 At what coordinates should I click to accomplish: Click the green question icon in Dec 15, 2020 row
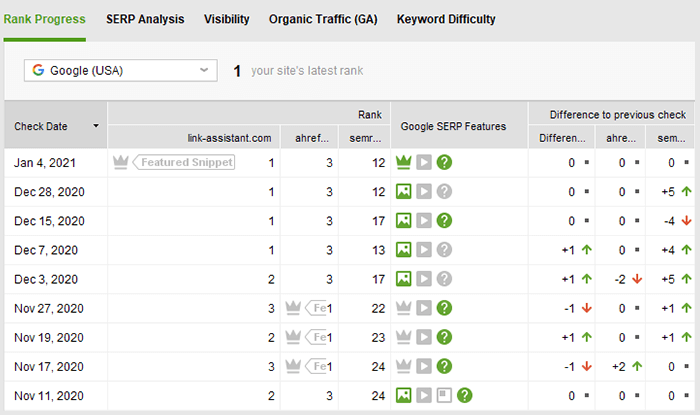444,220
